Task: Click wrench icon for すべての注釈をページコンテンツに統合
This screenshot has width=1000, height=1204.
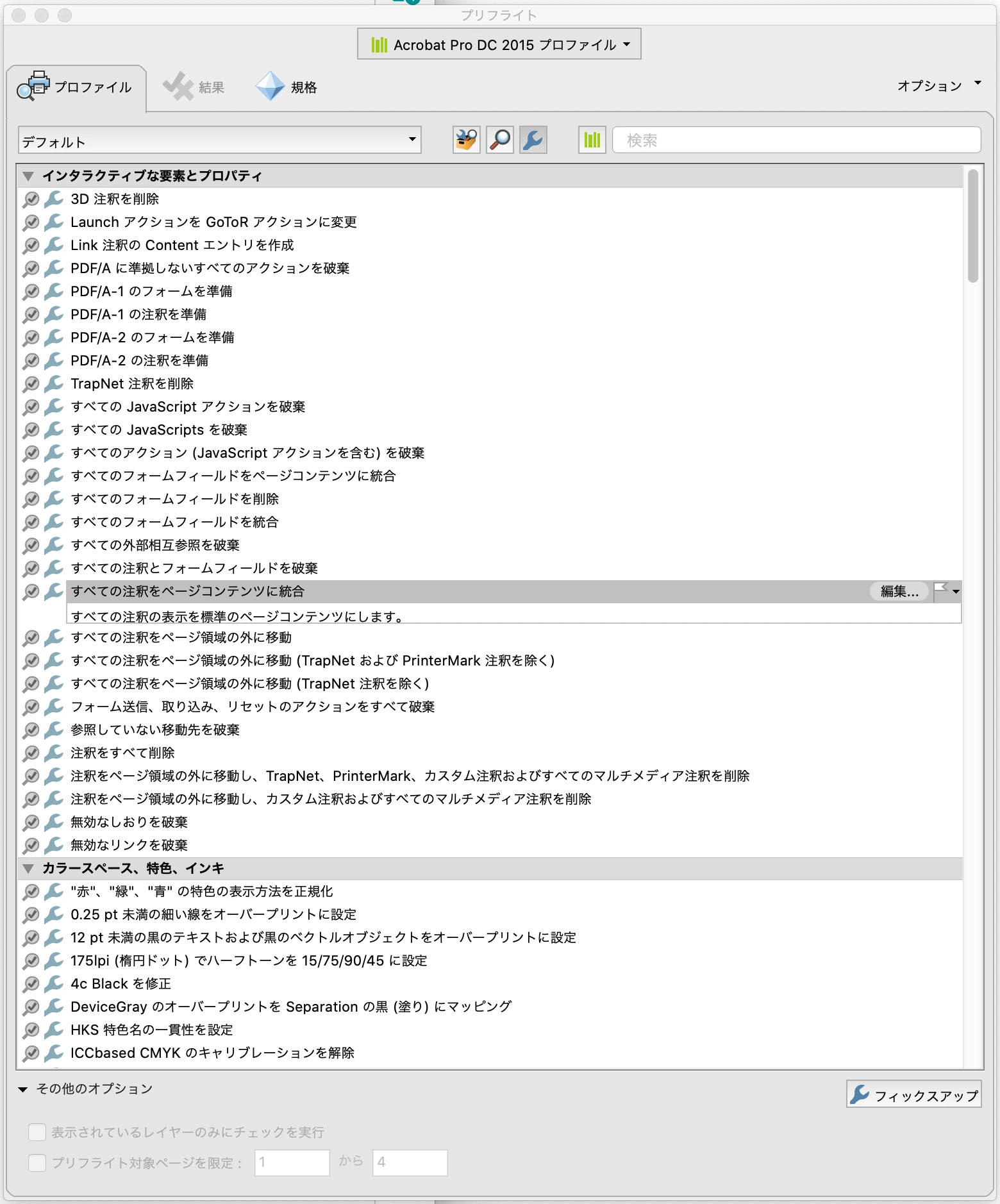Action: [54, 591]
